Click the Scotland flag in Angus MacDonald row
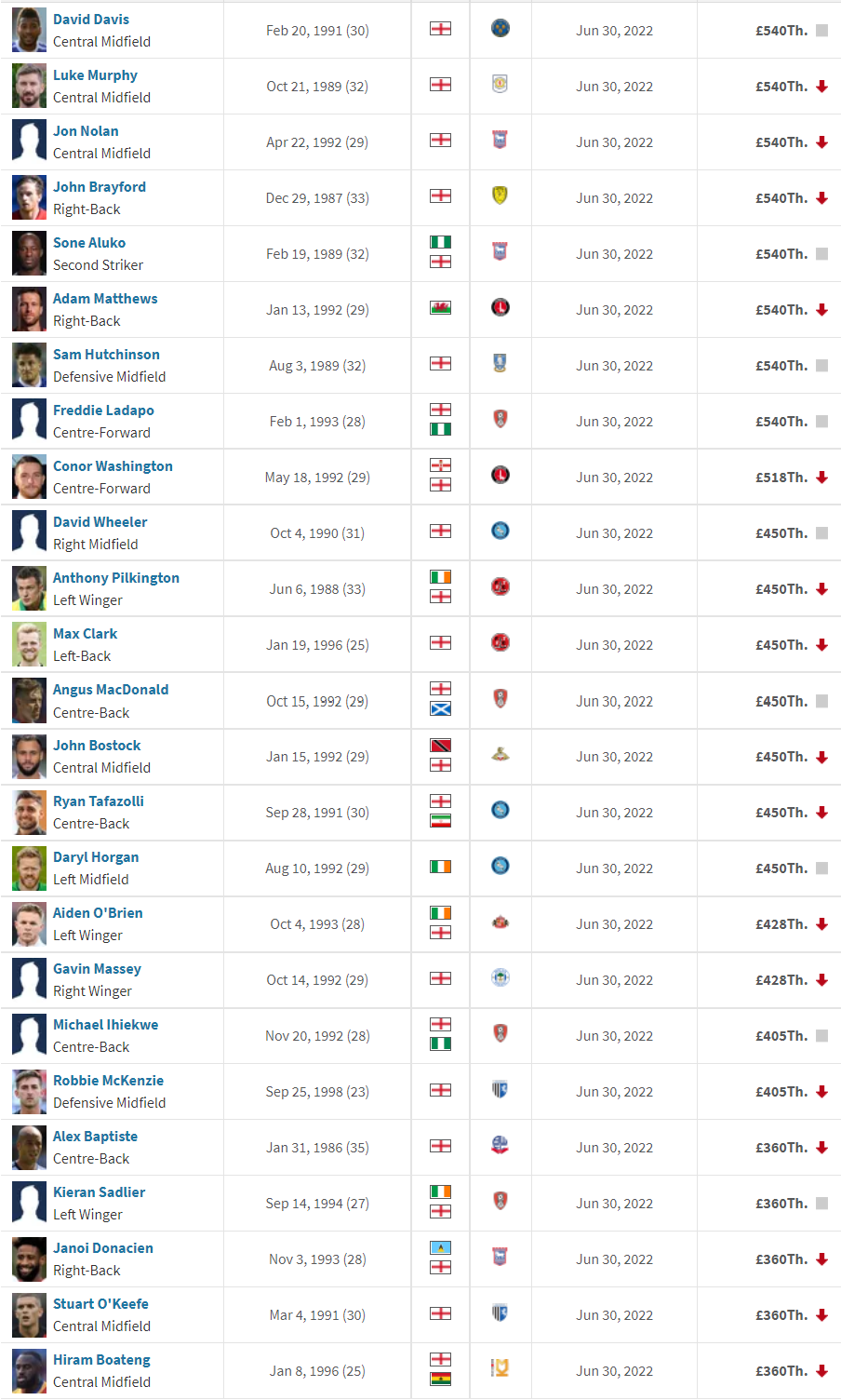 point(441,709)
